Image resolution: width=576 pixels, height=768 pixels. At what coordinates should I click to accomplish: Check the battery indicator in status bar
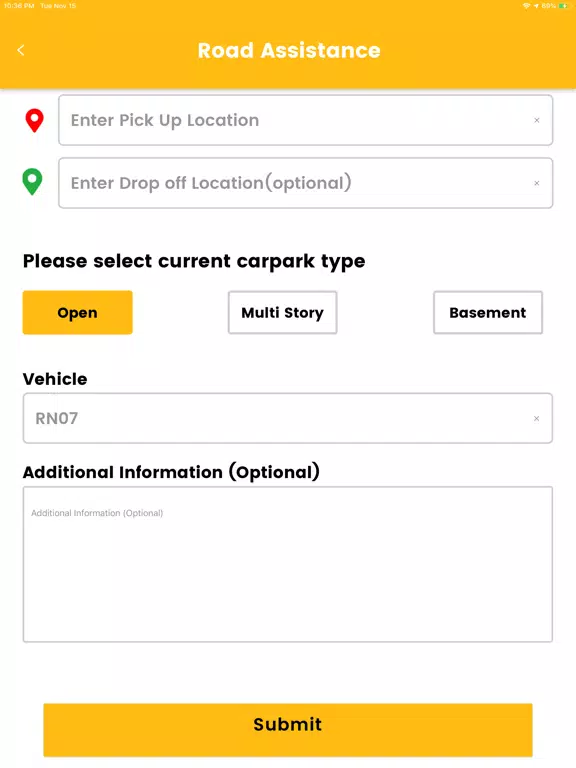pos(563,6)
